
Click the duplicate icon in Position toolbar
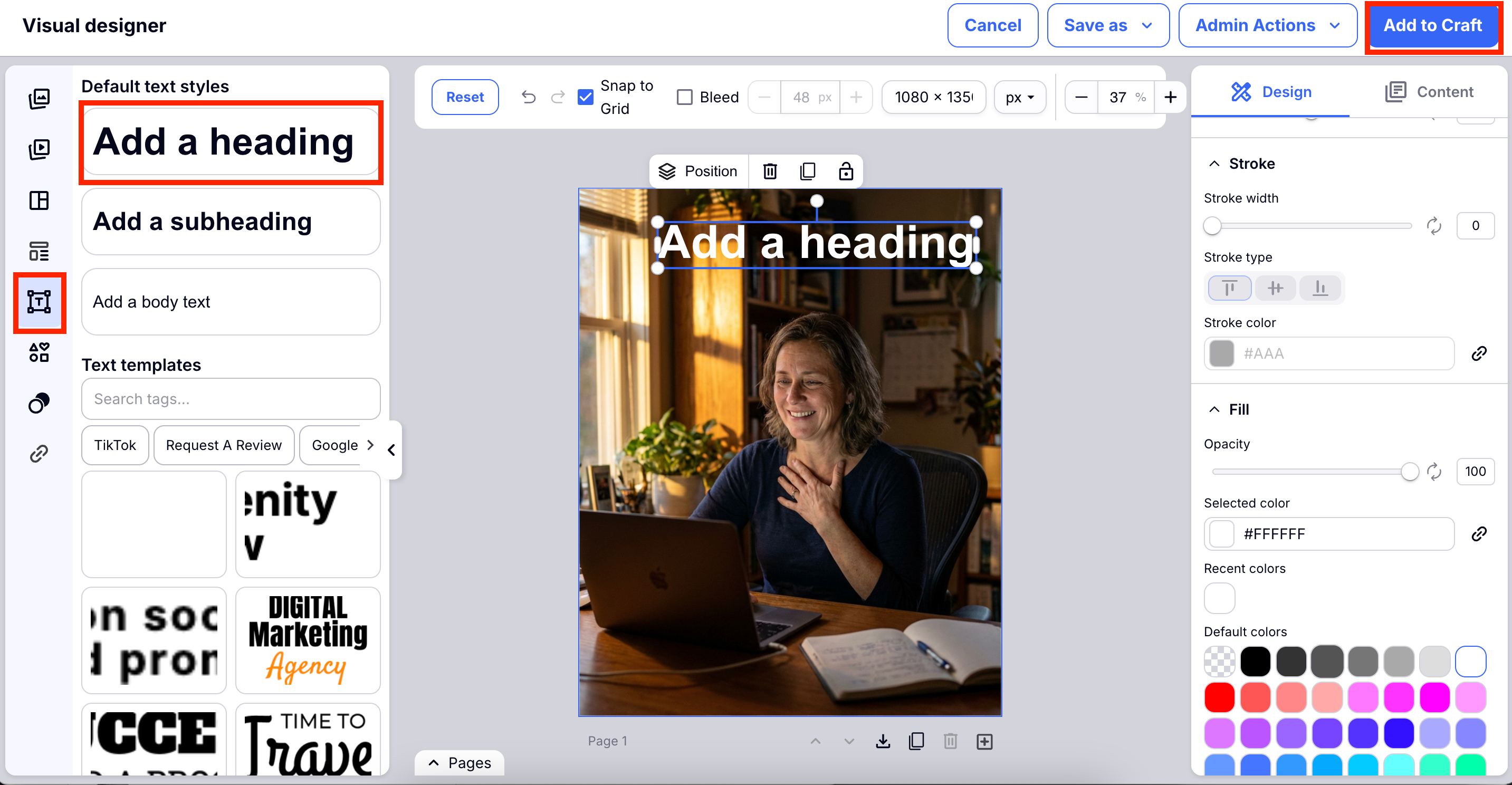pos(808,171)
